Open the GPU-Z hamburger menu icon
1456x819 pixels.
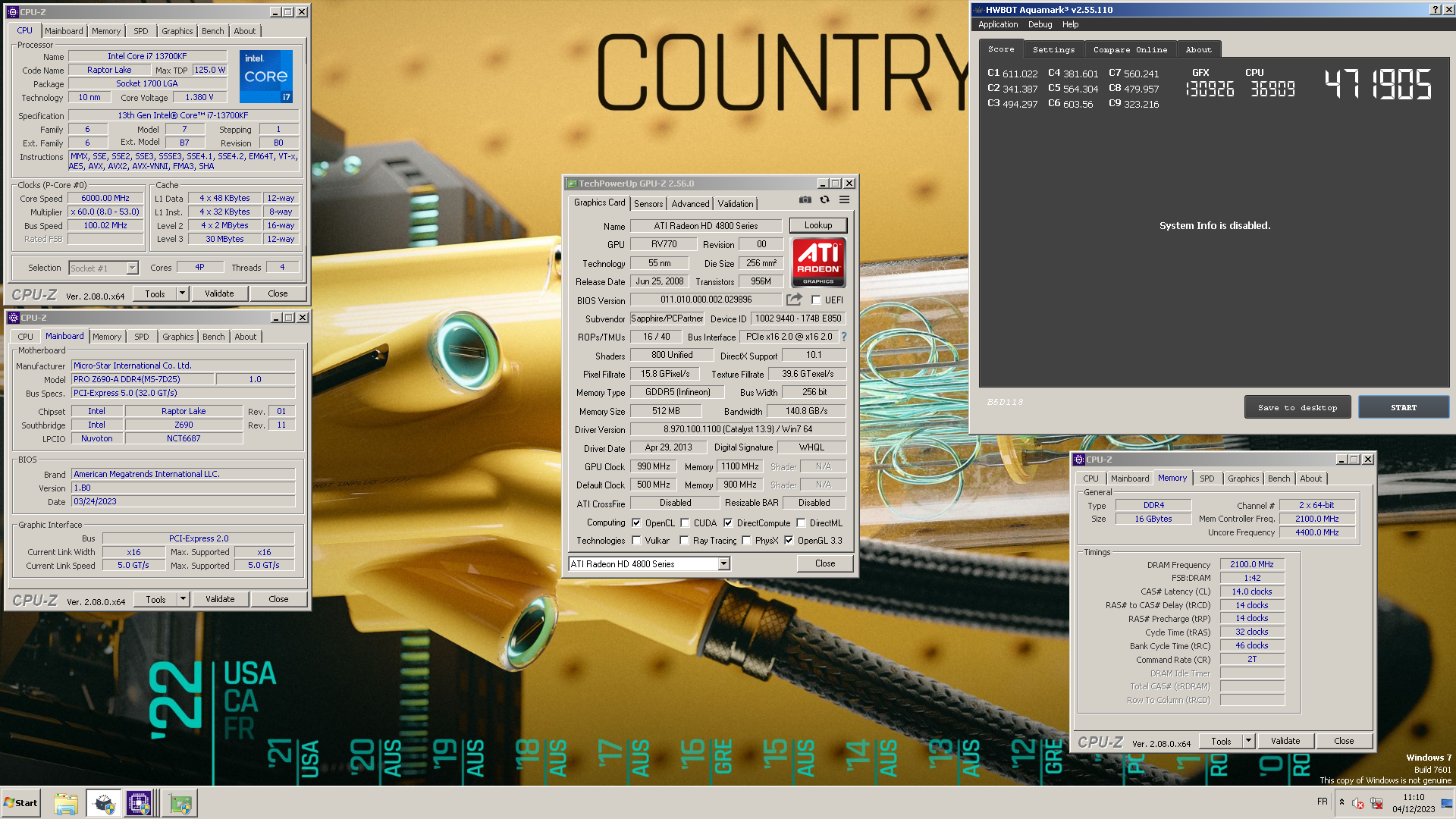pyautogui.click(x=844, y=200)
